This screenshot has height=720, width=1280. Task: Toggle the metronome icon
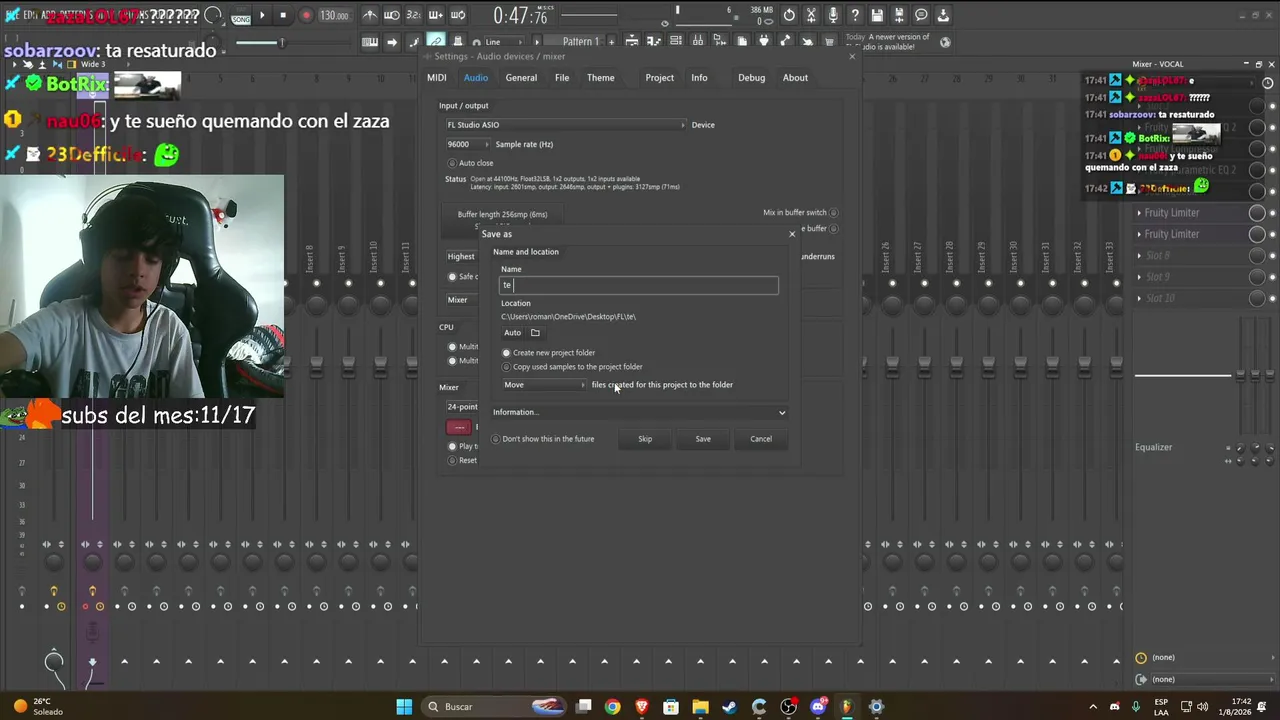pyautogui.click(x=370, y=15)
